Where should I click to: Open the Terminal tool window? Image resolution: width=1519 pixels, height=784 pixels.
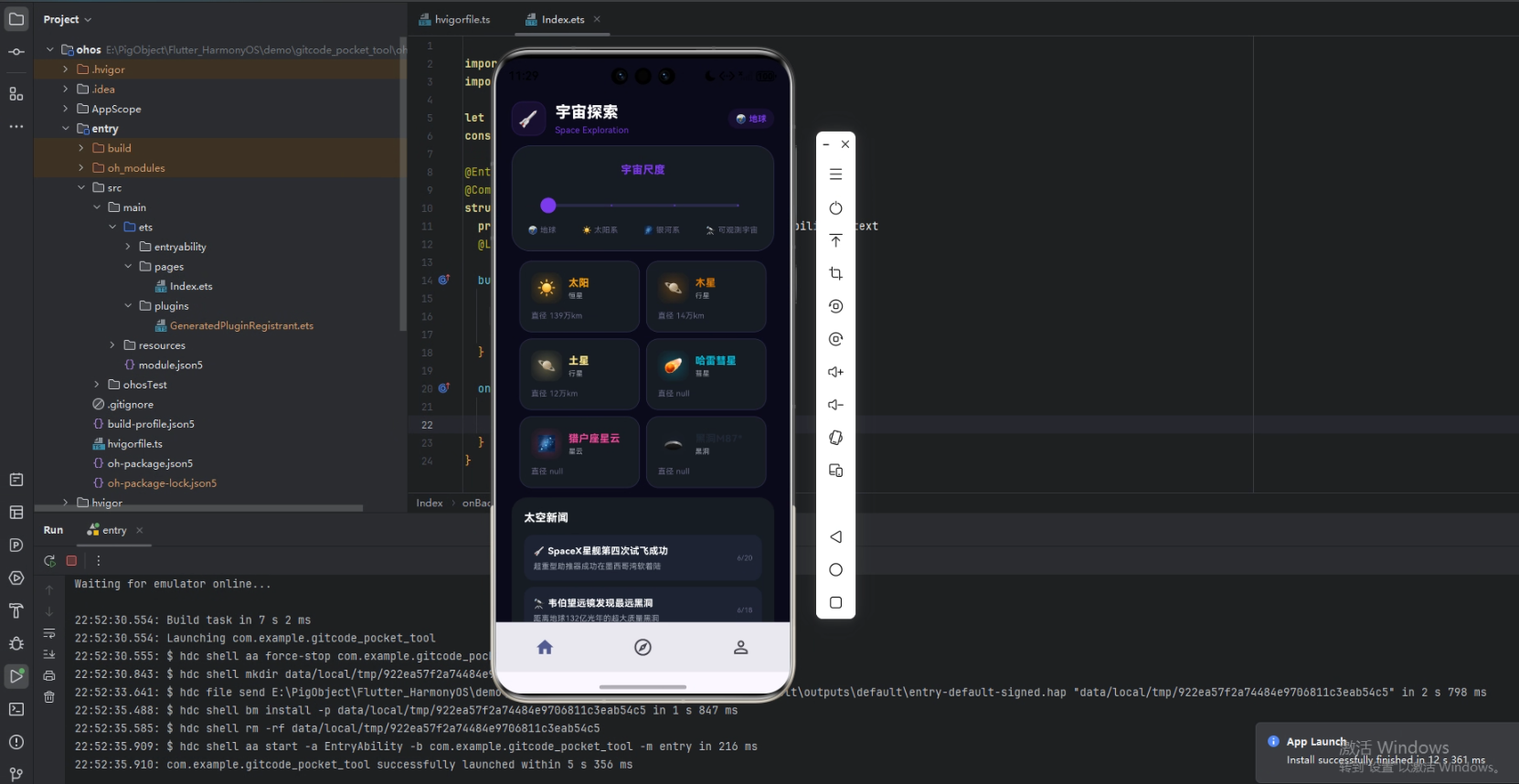pyautogui.click(x=16, y=709)
